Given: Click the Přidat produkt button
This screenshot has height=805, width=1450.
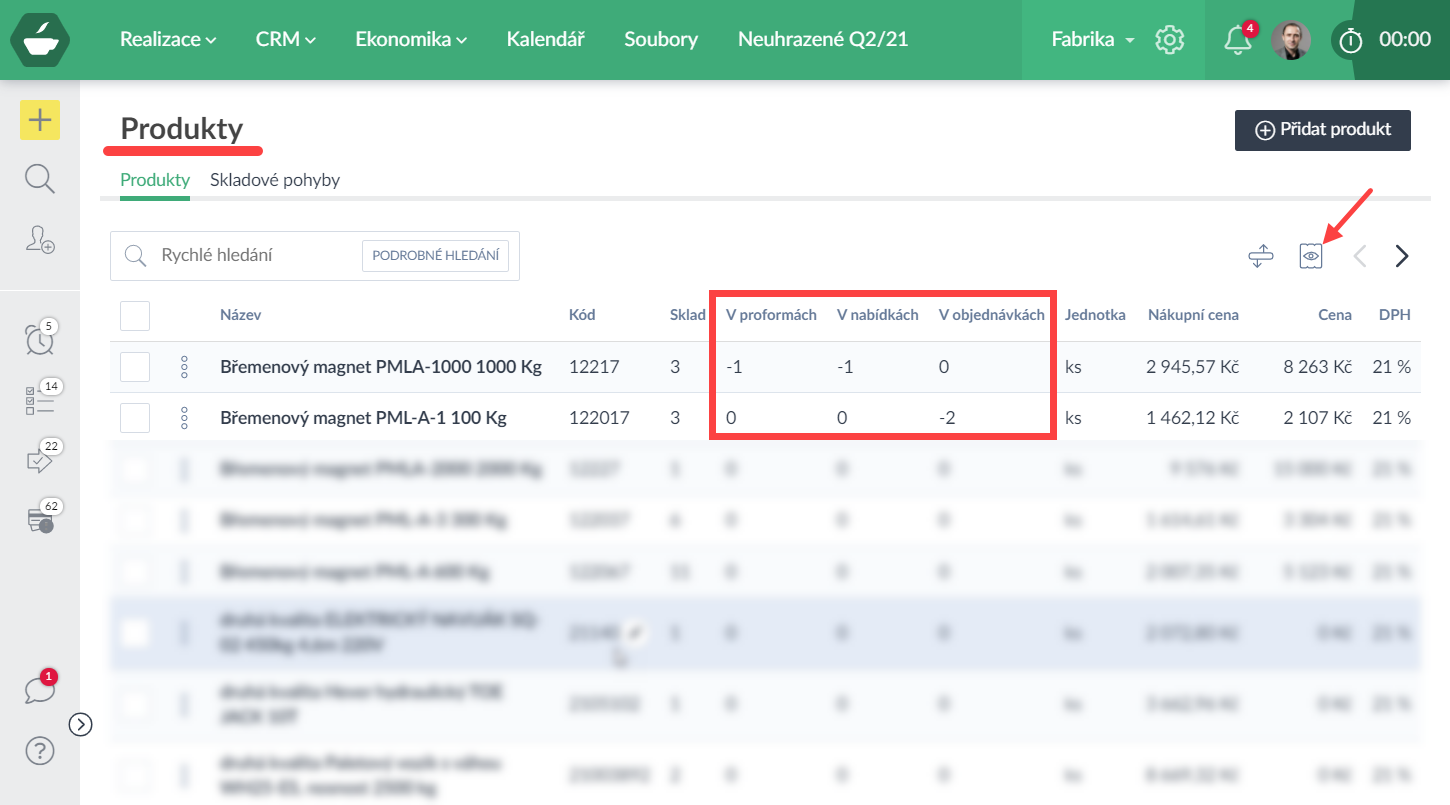Looking at the screenshot, I should coord(1322,130).
